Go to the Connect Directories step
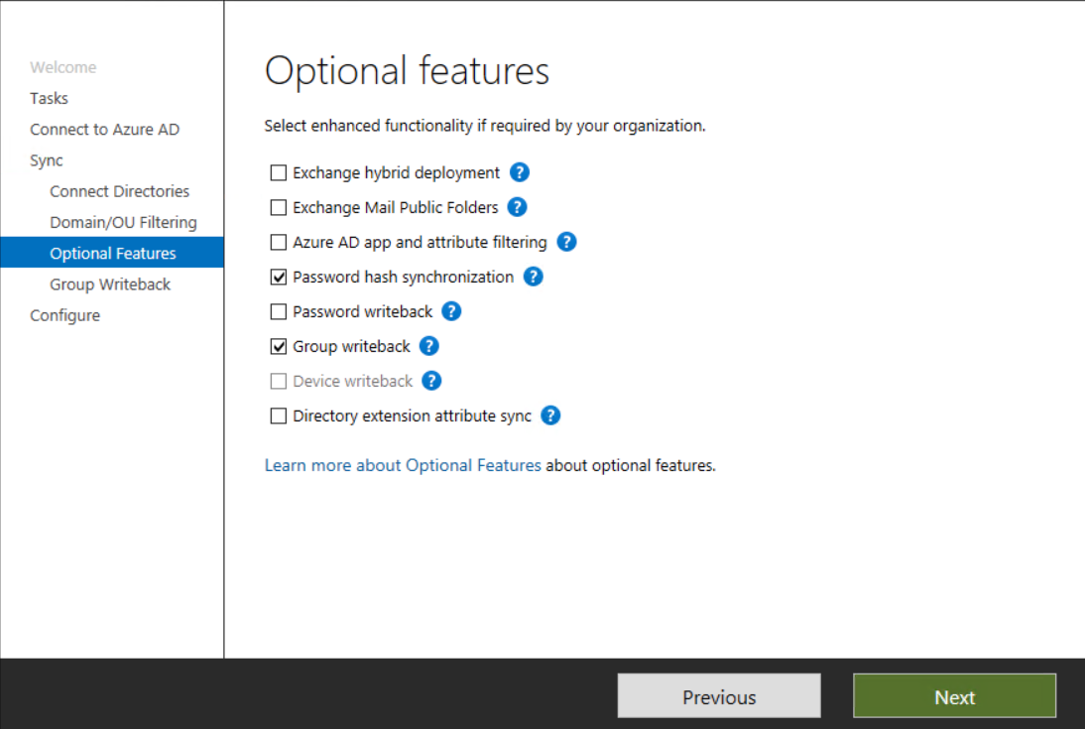This screenshot has width=1085, height=729. 119,191
